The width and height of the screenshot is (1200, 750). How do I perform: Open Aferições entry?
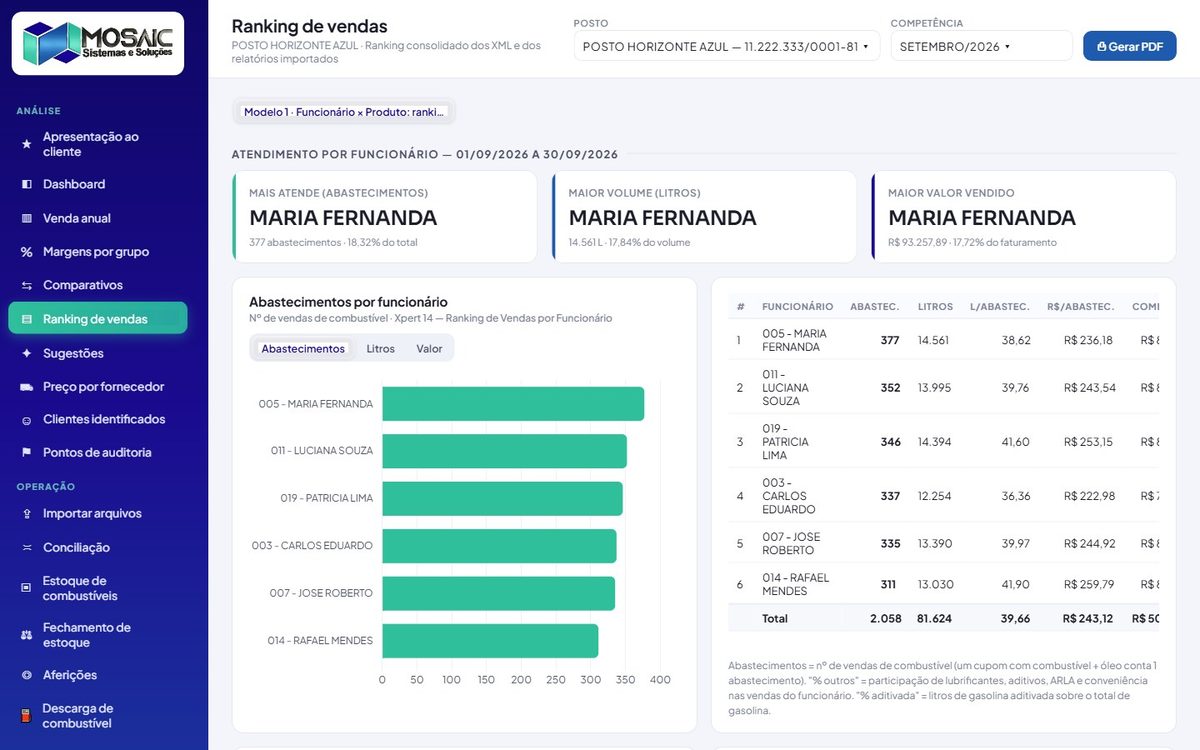(98, 675)
